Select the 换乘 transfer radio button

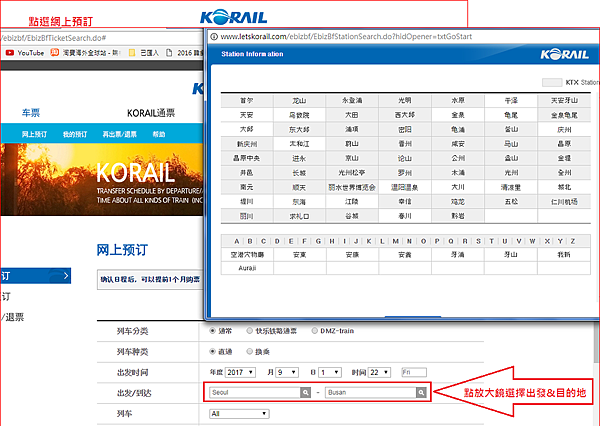[249, 351]
